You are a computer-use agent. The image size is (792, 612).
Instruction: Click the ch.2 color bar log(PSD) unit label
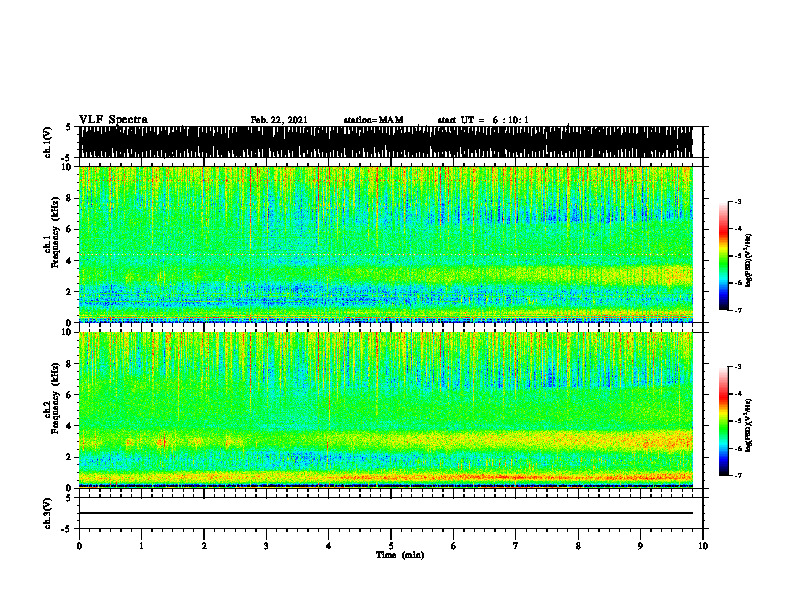tap(749, 425)
